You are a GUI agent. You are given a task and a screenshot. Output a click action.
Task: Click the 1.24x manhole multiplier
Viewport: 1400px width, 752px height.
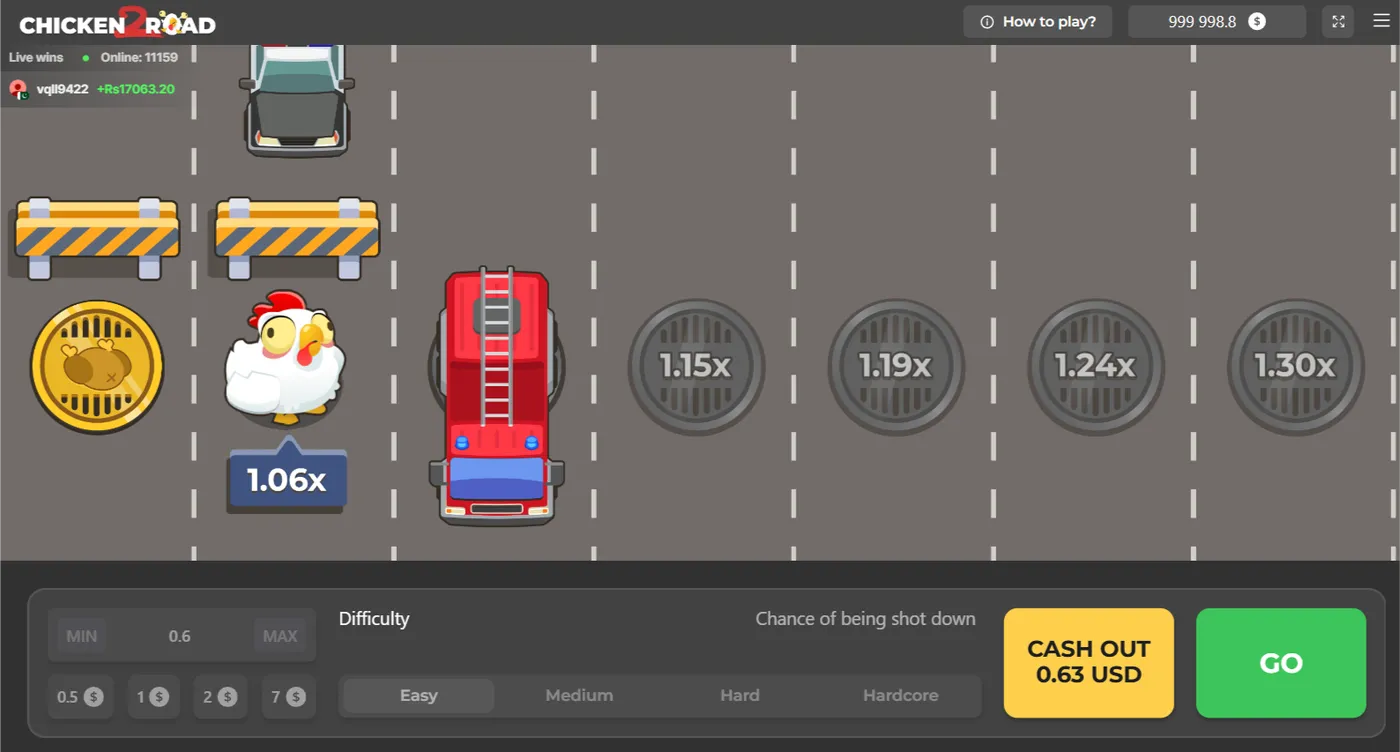(x=1096, y=367)
